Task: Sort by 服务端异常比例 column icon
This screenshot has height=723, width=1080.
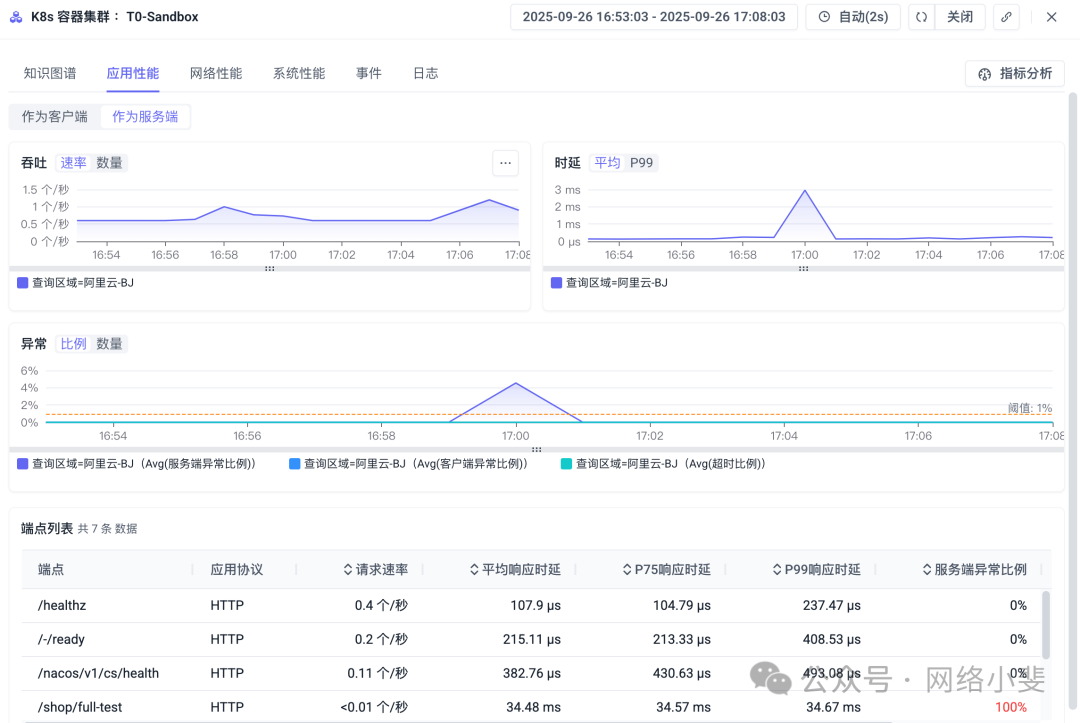Action: [927, 570]
